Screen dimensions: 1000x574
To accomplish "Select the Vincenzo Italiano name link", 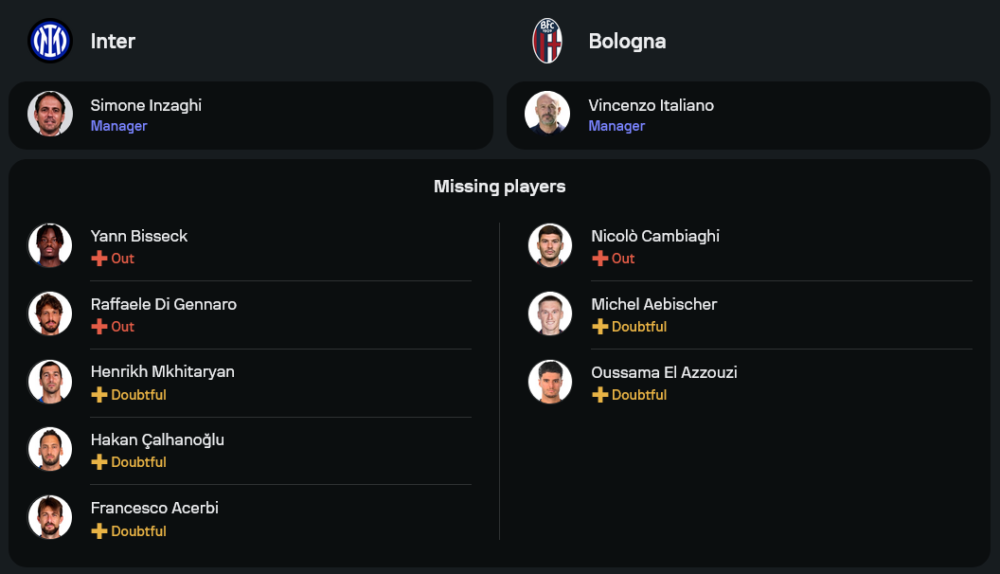I will 651,105.
